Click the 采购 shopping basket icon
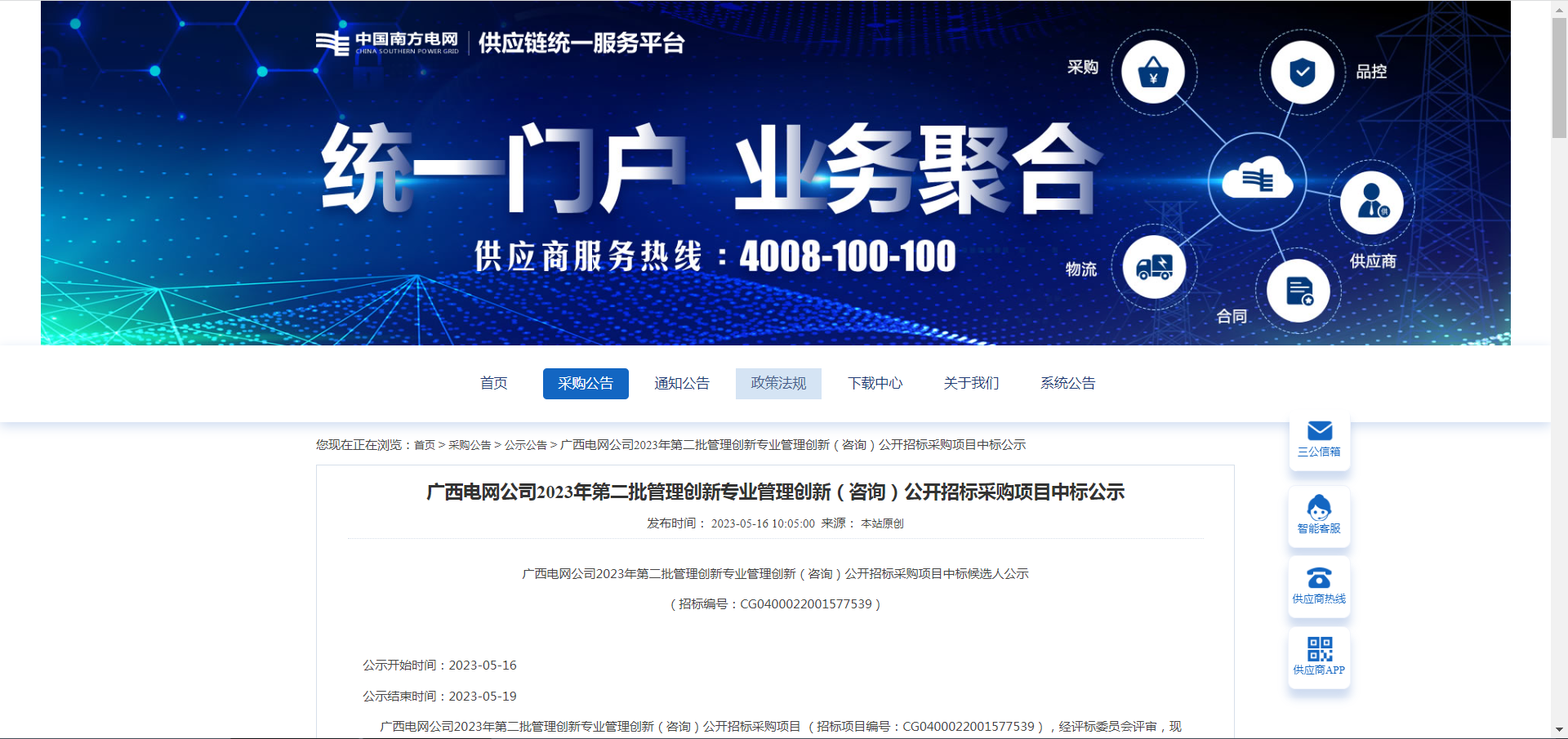The width and height of the screenshot is (1568, 739). pos(1153,72)
